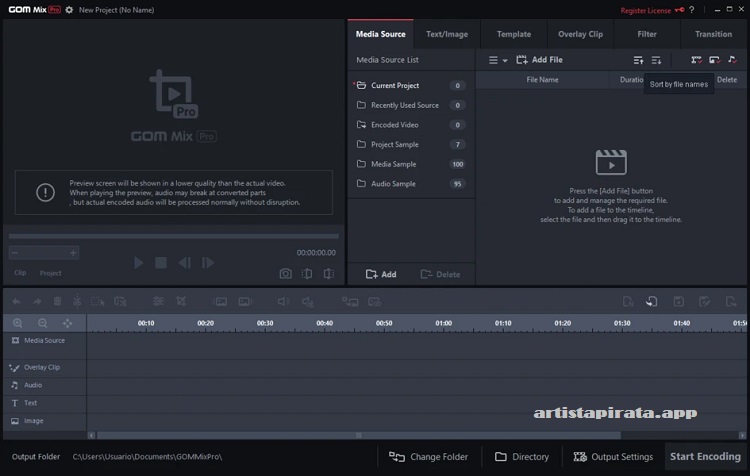The width and height of the screenshot is (750, 476).
Task: Select Encoded Video folder
Action: (x=411, y=124)
